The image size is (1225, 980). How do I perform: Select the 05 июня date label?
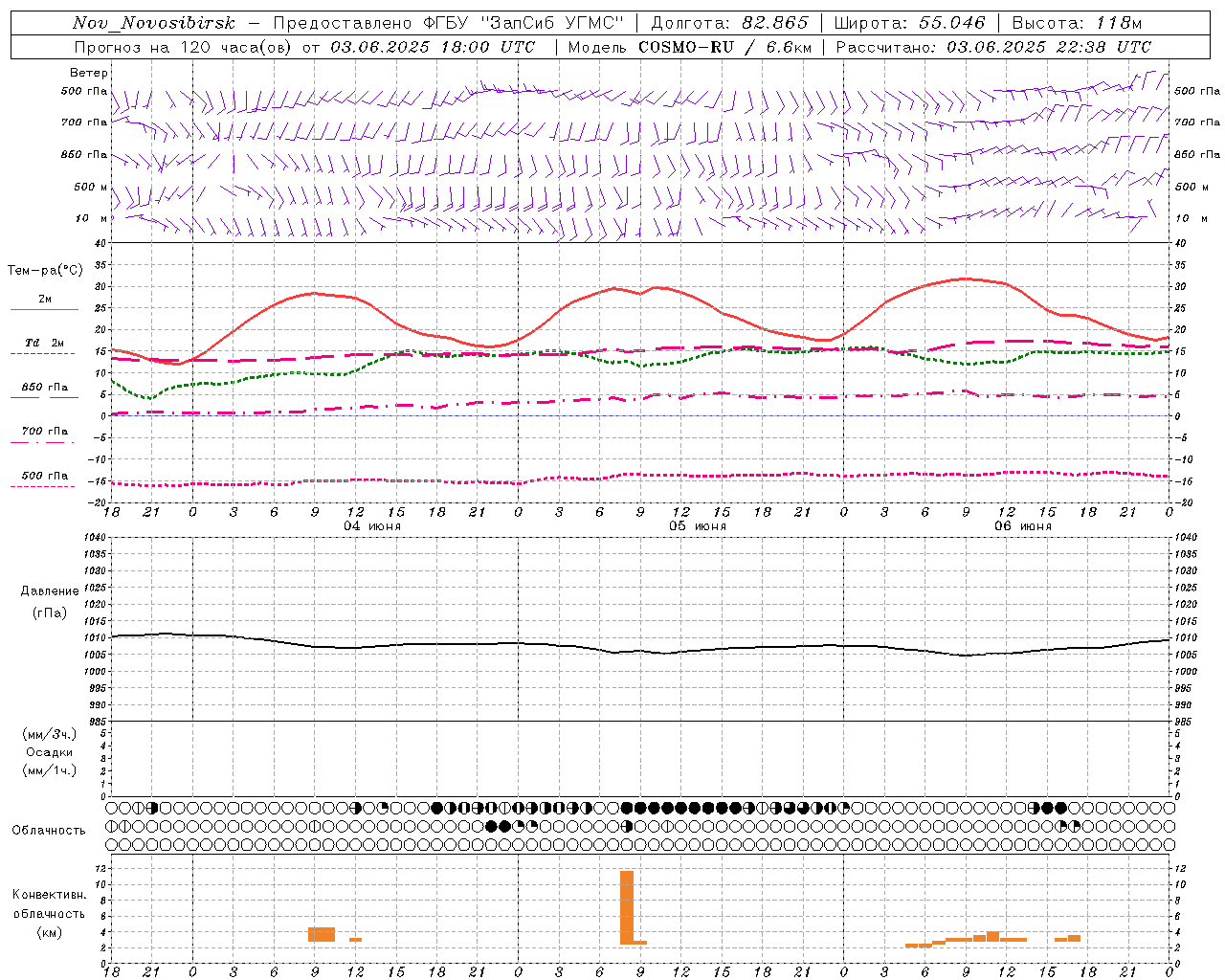(x=698, y=526)
